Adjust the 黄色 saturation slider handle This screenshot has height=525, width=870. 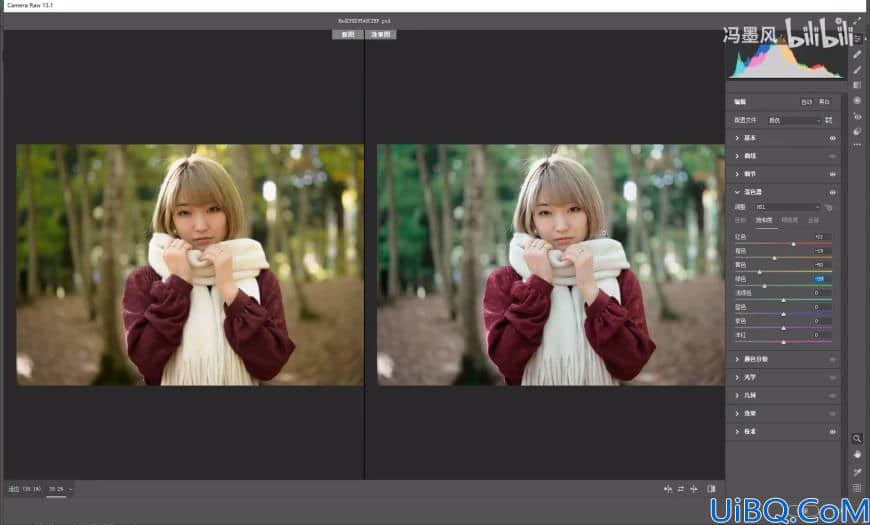[x=760, y=272]
